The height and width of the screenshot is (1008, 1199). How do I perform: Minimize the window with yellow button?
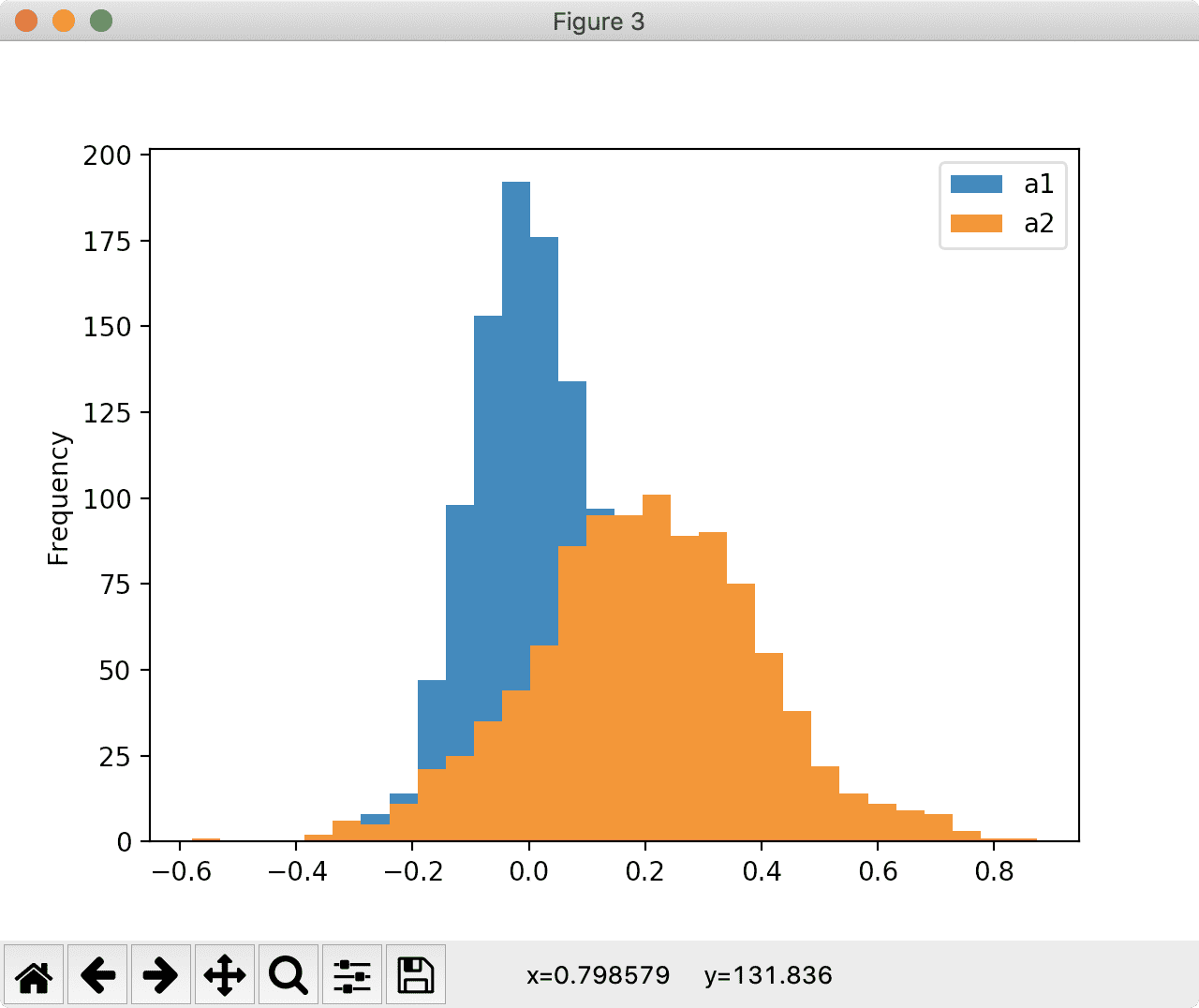point(64,21)
